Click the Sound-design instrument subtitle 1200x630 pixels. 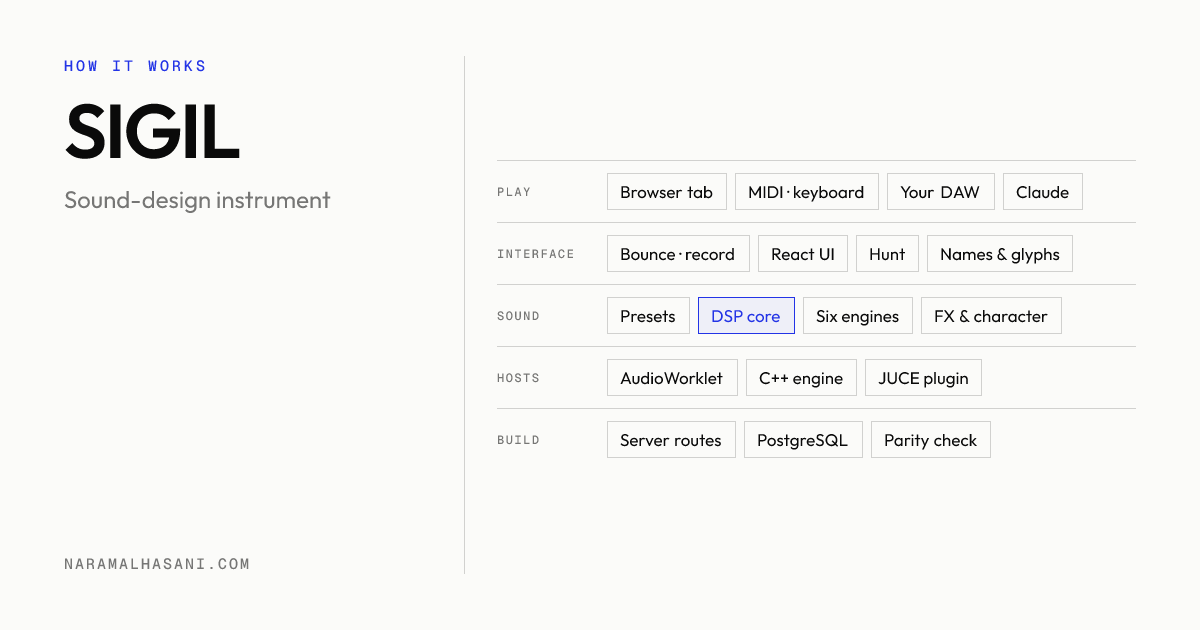[197, 200]
